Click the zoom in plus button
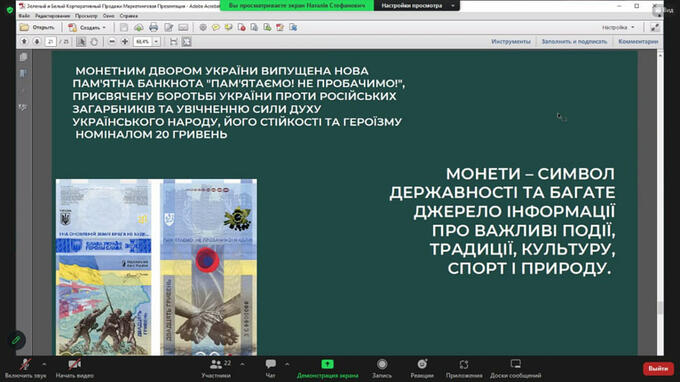Screen dimensions: 680x382 (125, 42)
